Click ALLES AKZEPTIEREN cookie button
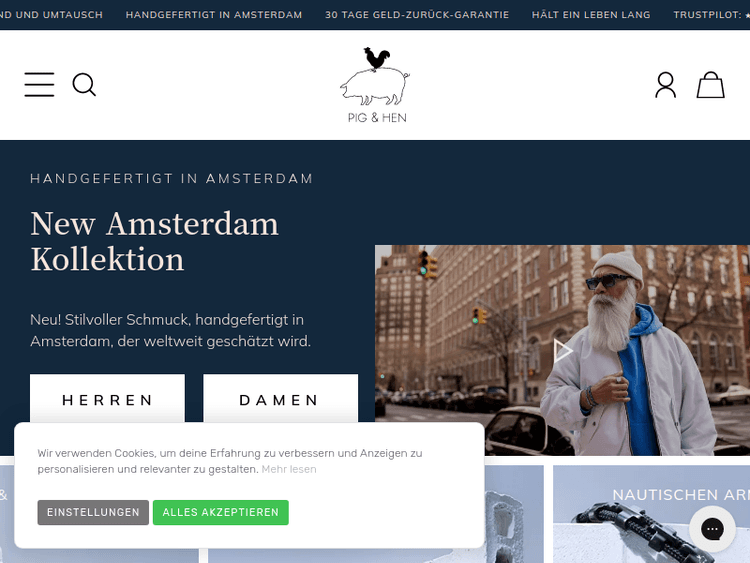Viewport: 750px width, 563px height. (221, 512)
